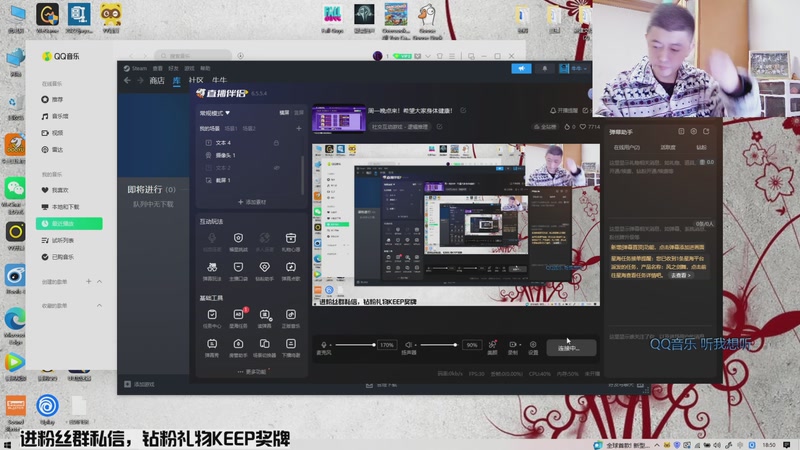Open 弹幕助手 panel settings icon
Image resolution: width=800 pixels, height=450 pixels.
coord(693,132)
